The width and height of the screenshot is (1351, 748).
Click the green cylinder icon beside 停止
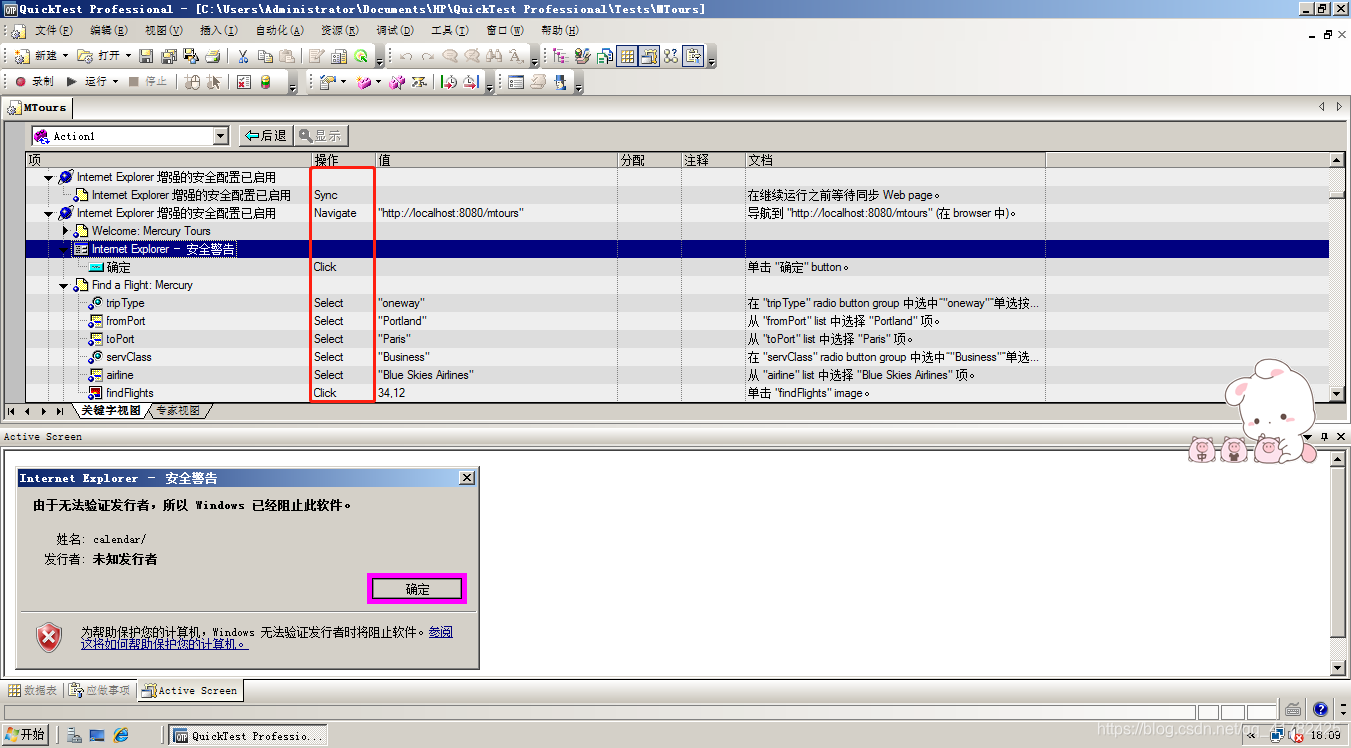click(266, 82)
